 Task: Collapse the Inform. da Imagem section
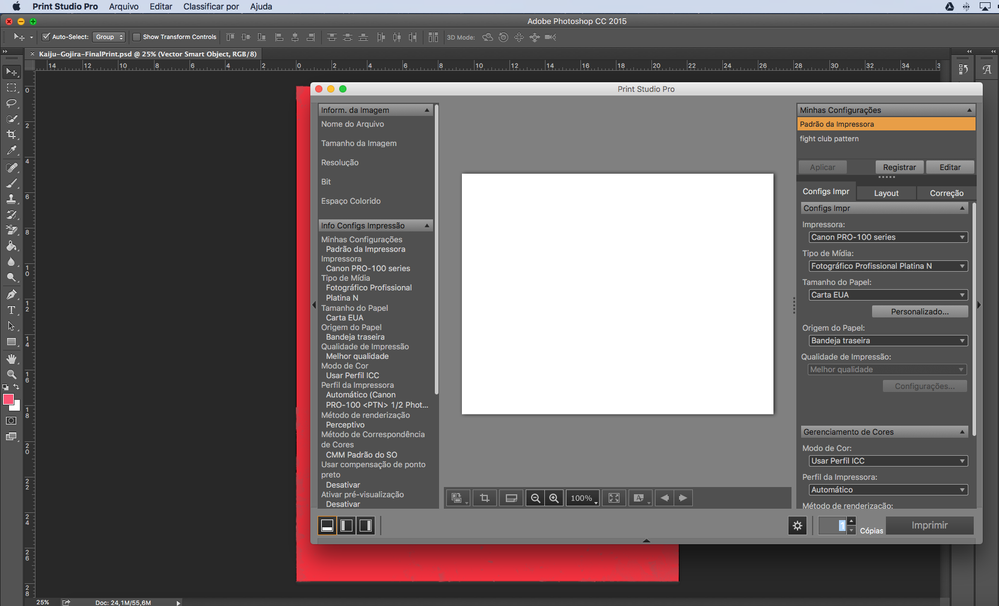tap(427, 110)
